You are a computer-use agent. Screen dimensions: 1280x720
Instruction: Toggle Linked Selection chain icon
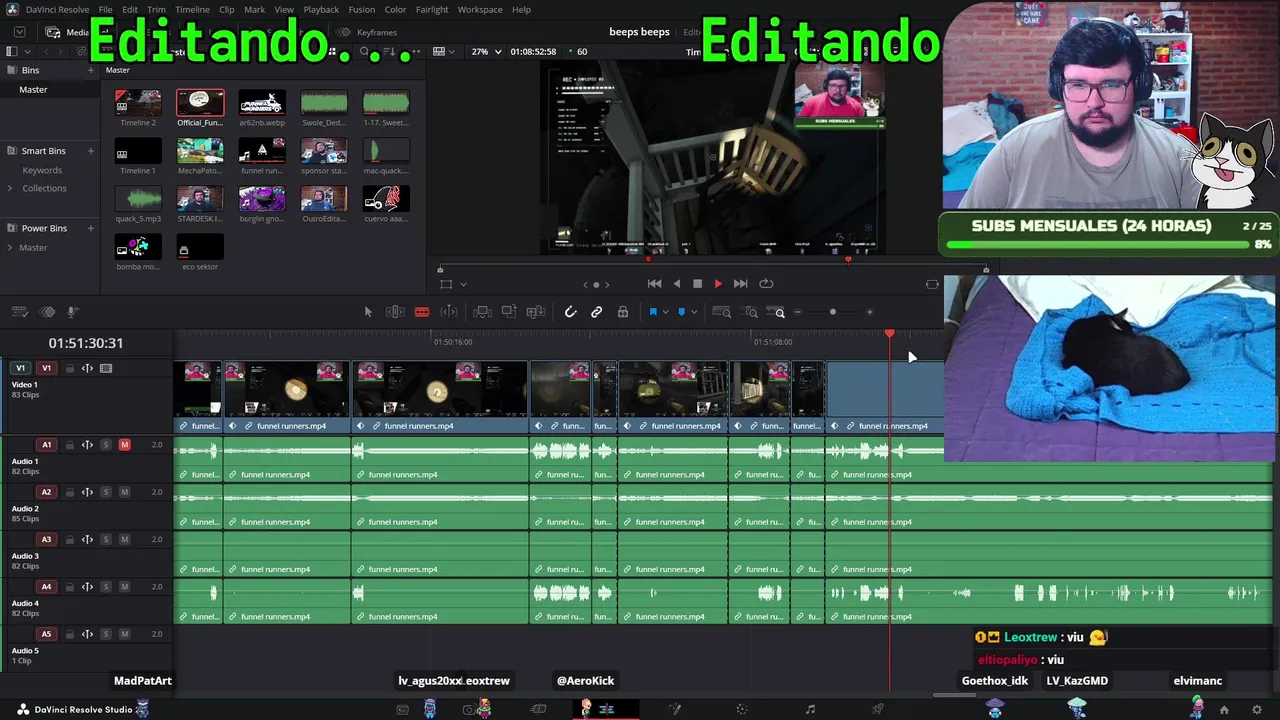597,312
